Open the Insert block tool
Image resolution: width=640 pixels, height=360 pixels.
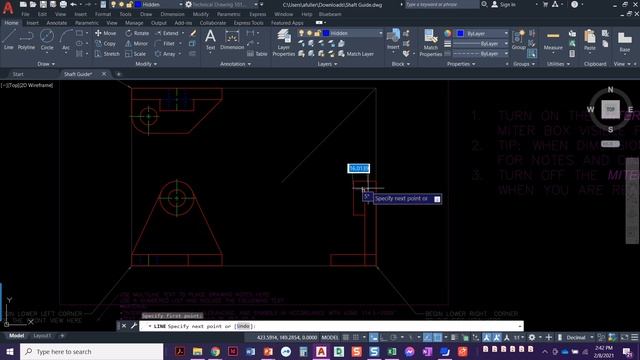tap(393, 40)
